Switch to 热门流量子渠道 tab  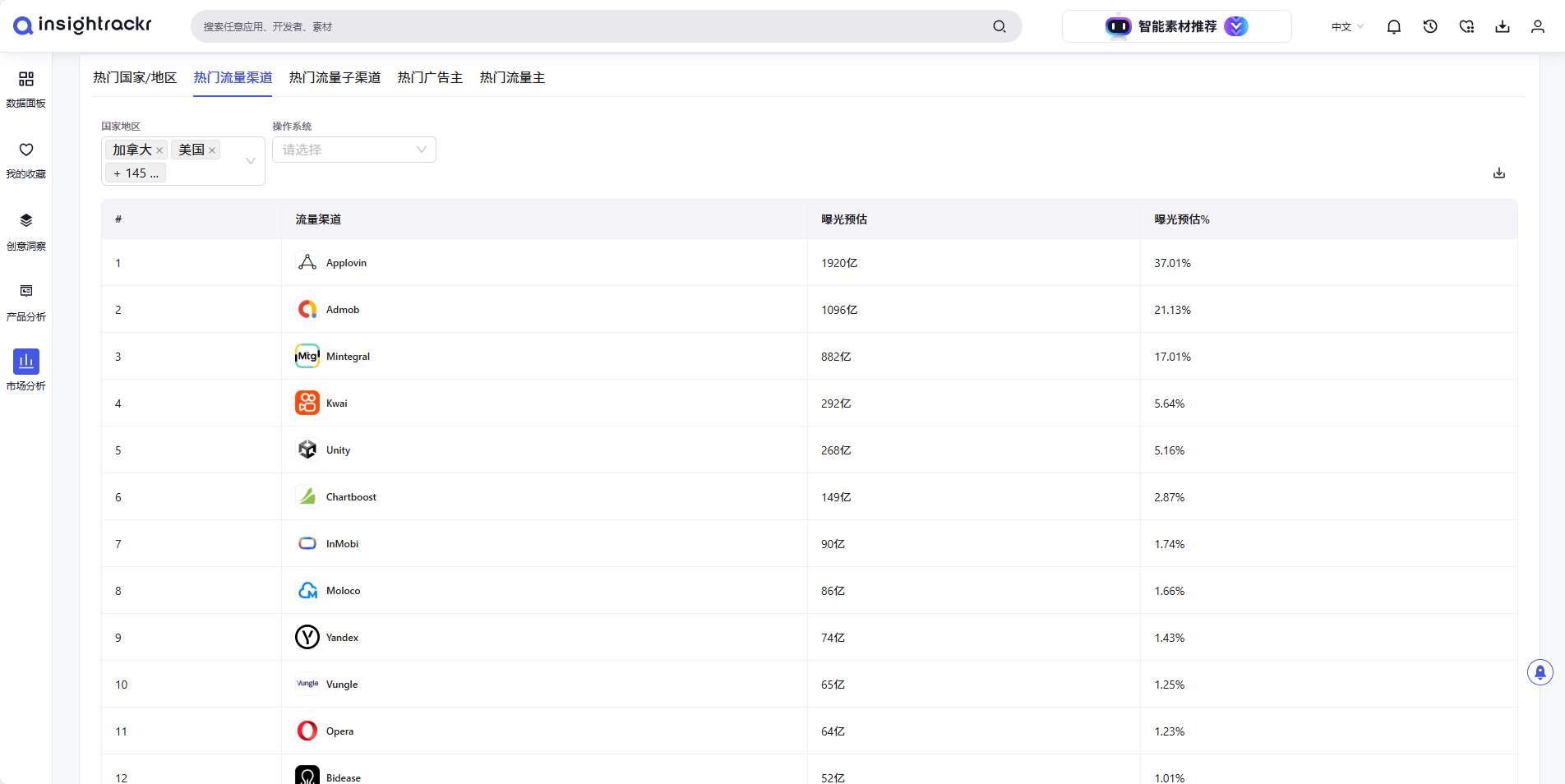(x=335, y=77)
